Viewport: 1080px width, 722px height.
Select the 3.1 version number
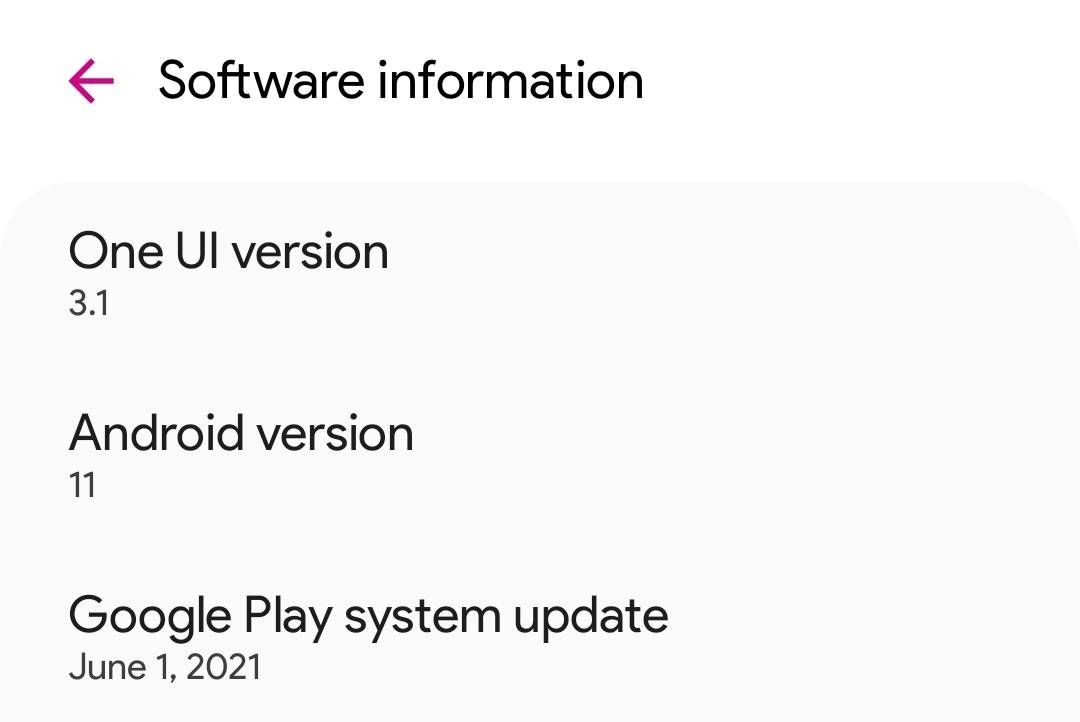coord(88,304)
